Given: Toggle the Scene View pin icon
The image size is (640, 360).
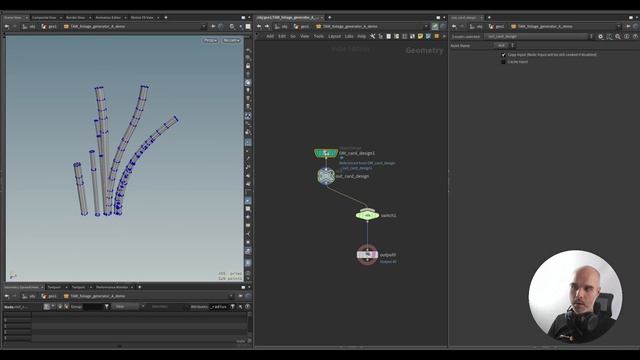Looking at the screenshot, I should tap(213, 27).
